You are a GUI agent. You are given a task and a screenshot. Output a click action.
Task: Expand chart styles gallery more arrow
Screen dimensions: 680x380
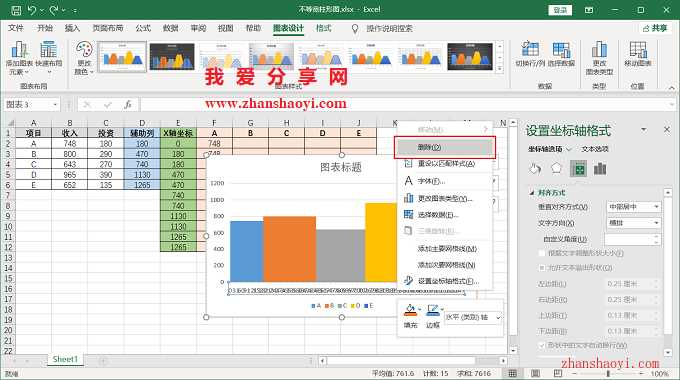[500, 68]
